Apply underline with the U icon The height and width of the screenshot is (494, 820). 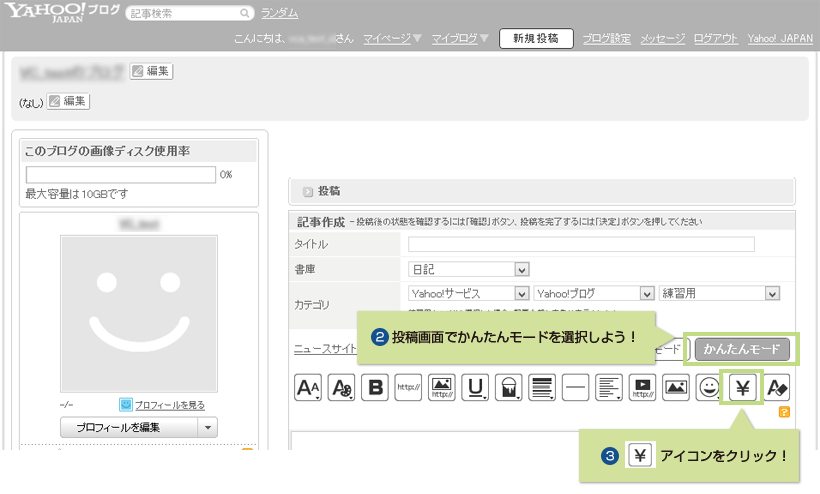coord(475,387)
